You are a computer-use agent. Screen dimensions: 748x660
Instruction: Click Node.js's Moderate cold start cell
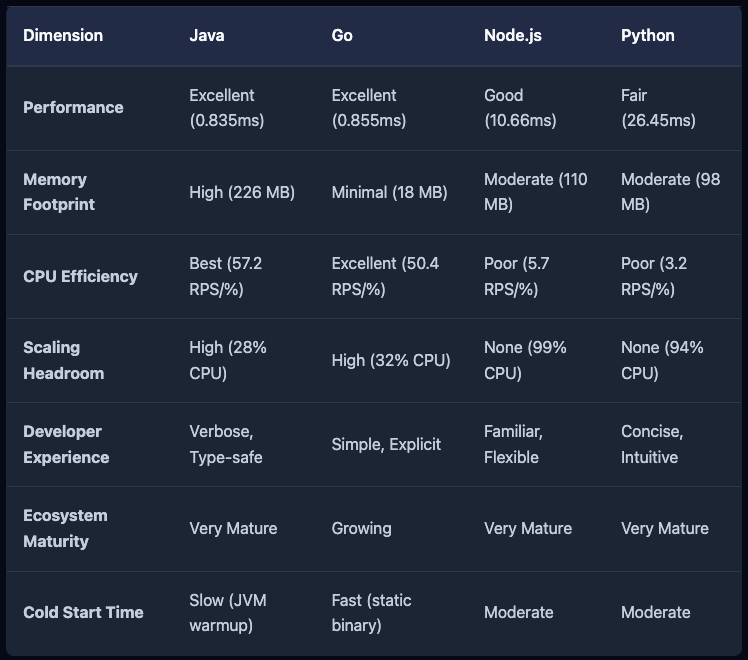(519, 612)
